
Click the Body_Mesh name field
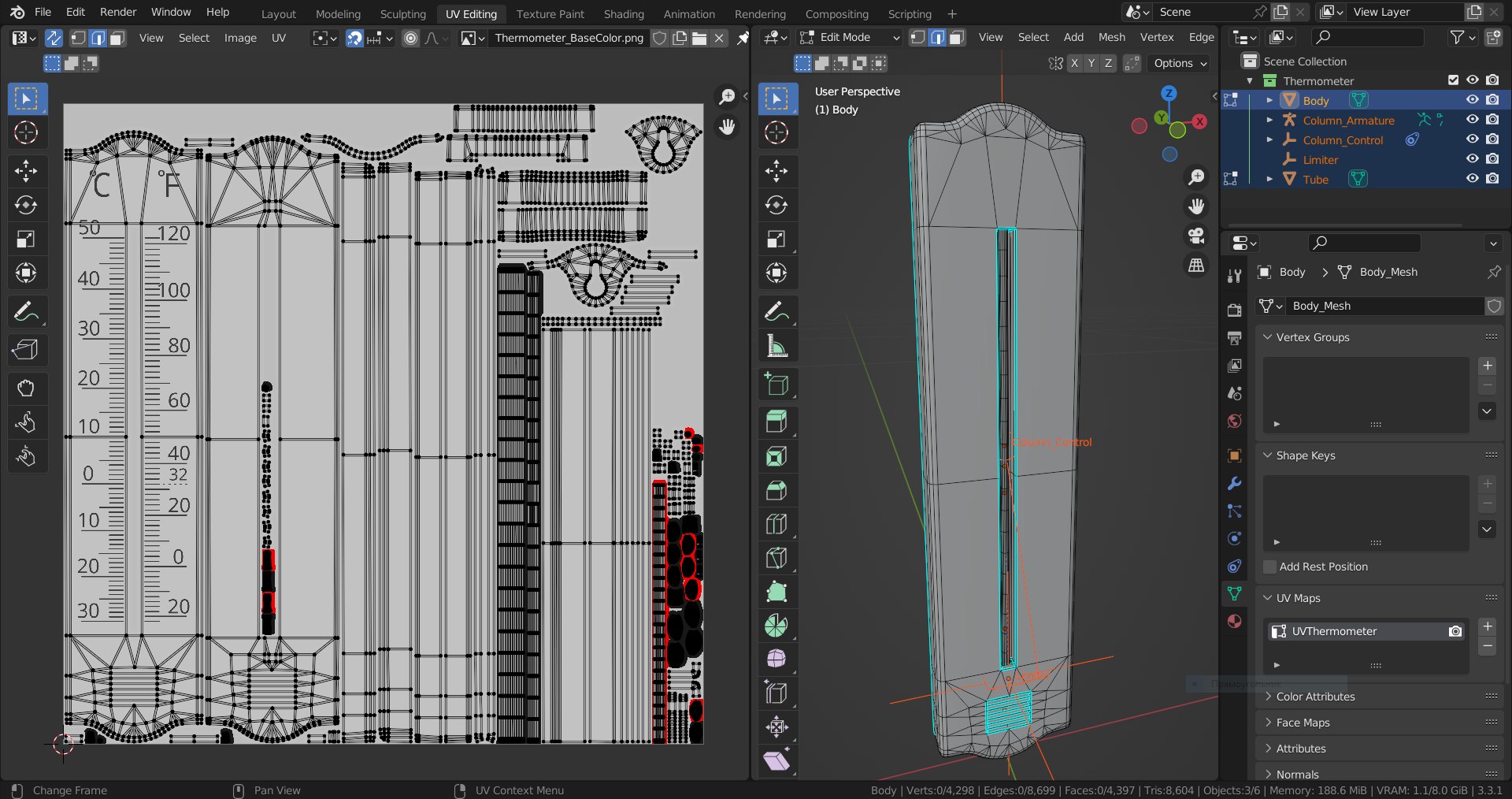click(x=1384, y=306)
